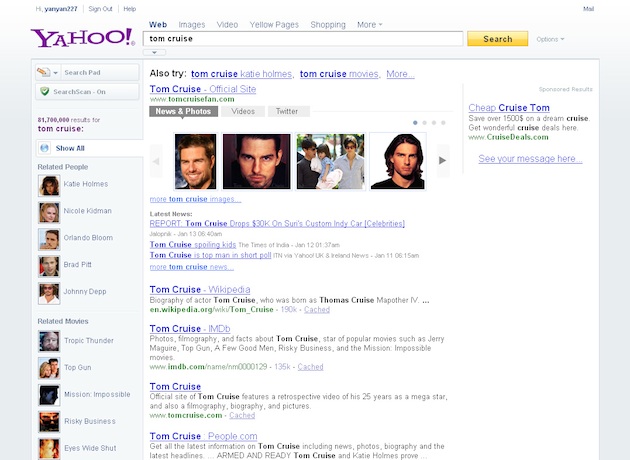Select first photo carousel page dot
This screenshot has width=630, height=460.
click(x=415, y=123)
